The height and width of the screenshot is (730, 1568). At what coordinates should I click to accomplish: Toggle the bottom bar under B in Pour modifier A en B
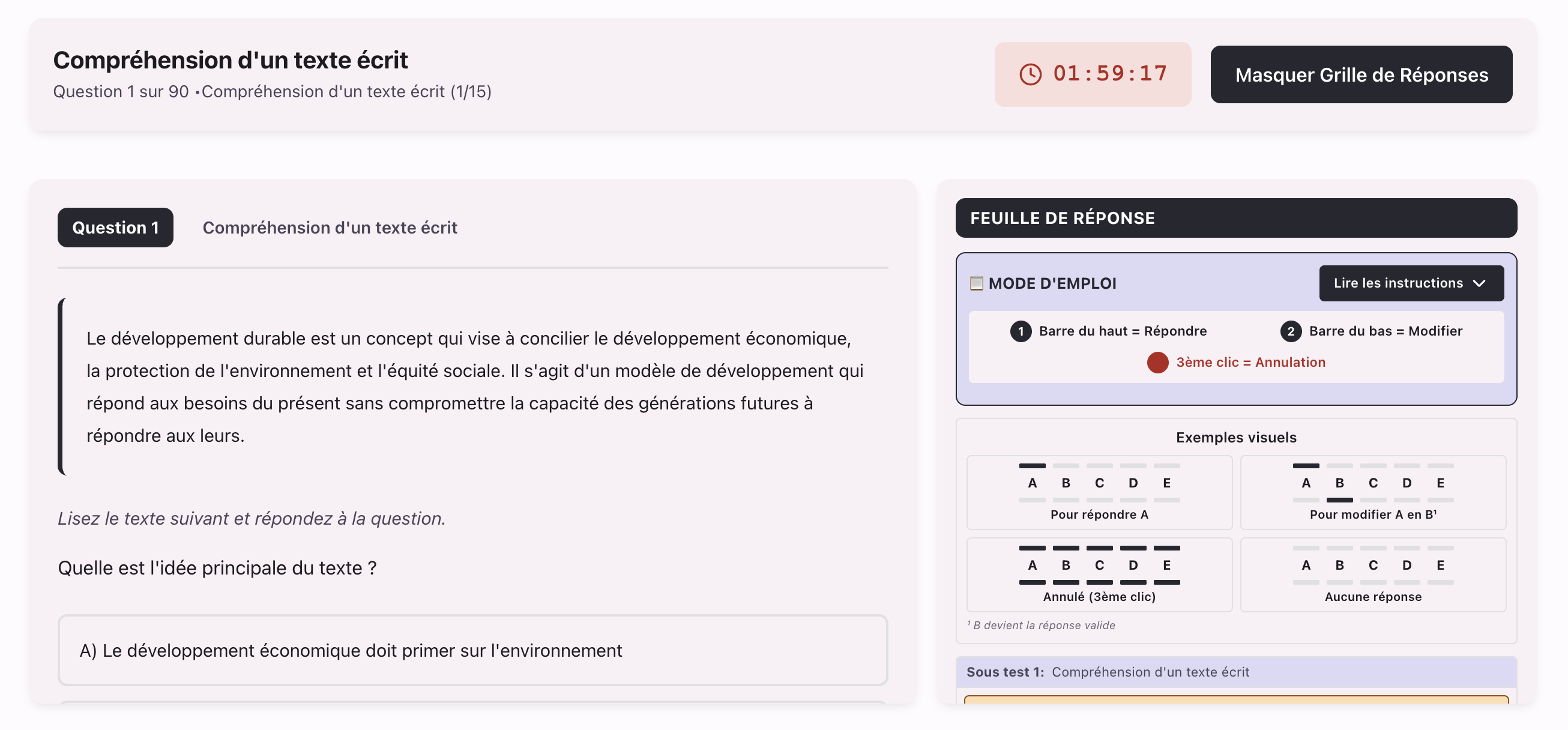coord(1339,501)
